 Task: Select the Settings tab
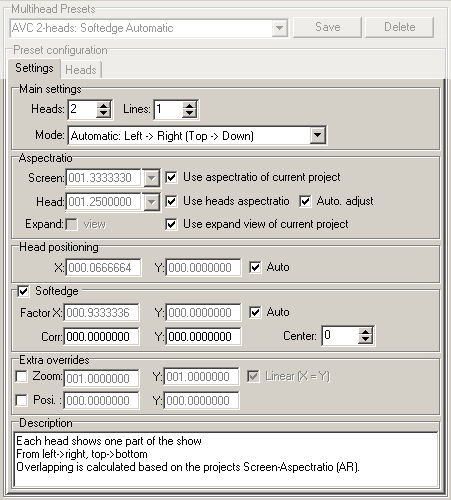click(x=34, y=68)
